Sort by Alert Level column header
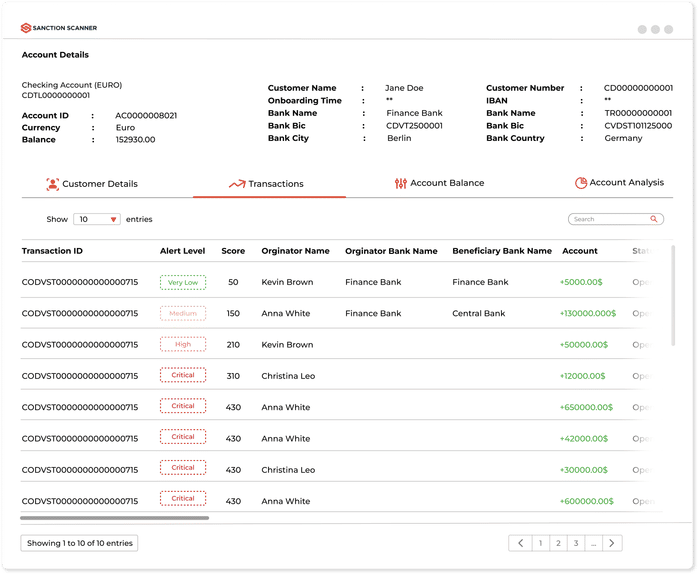Viewport: 700px width, 574px height. [x=183, y=251]
